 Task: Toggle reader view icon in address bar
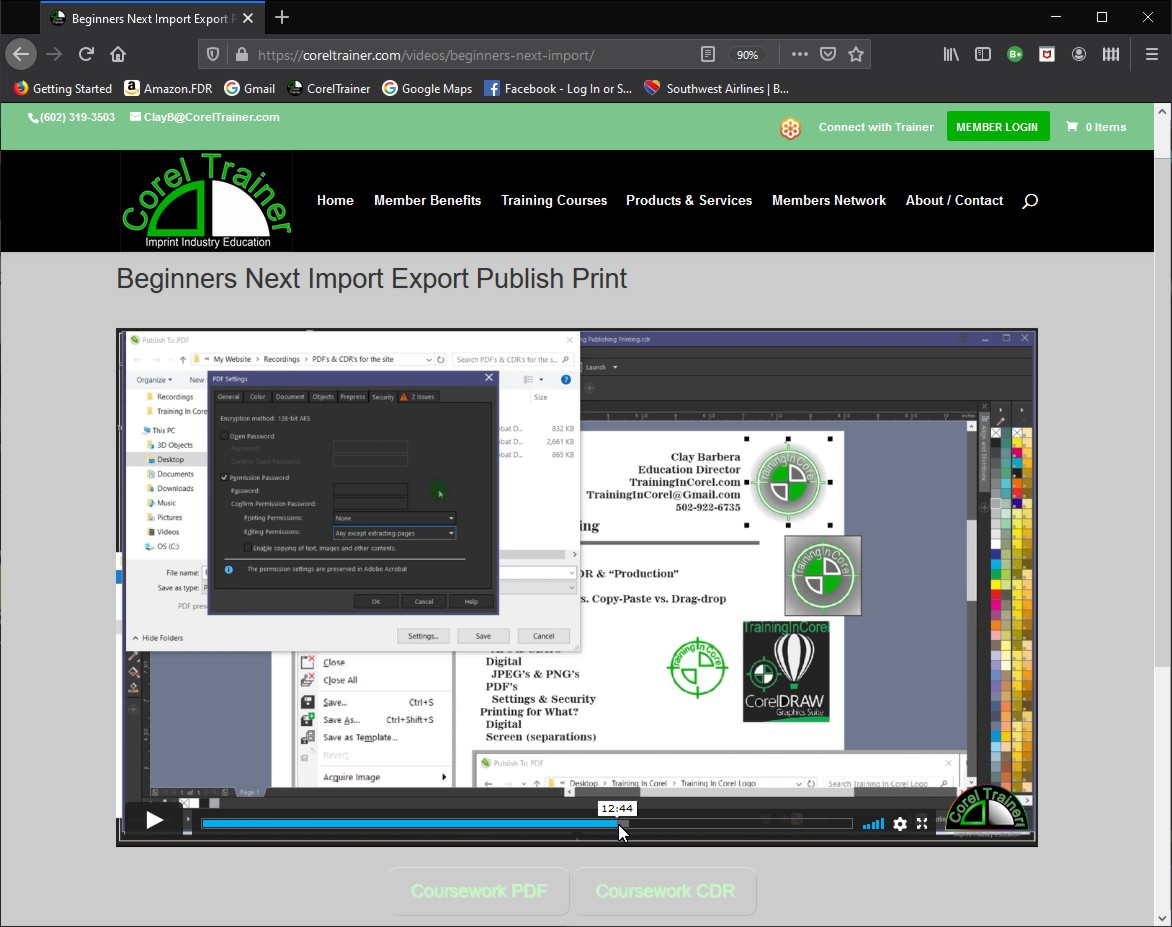click(x=707, y=55)
